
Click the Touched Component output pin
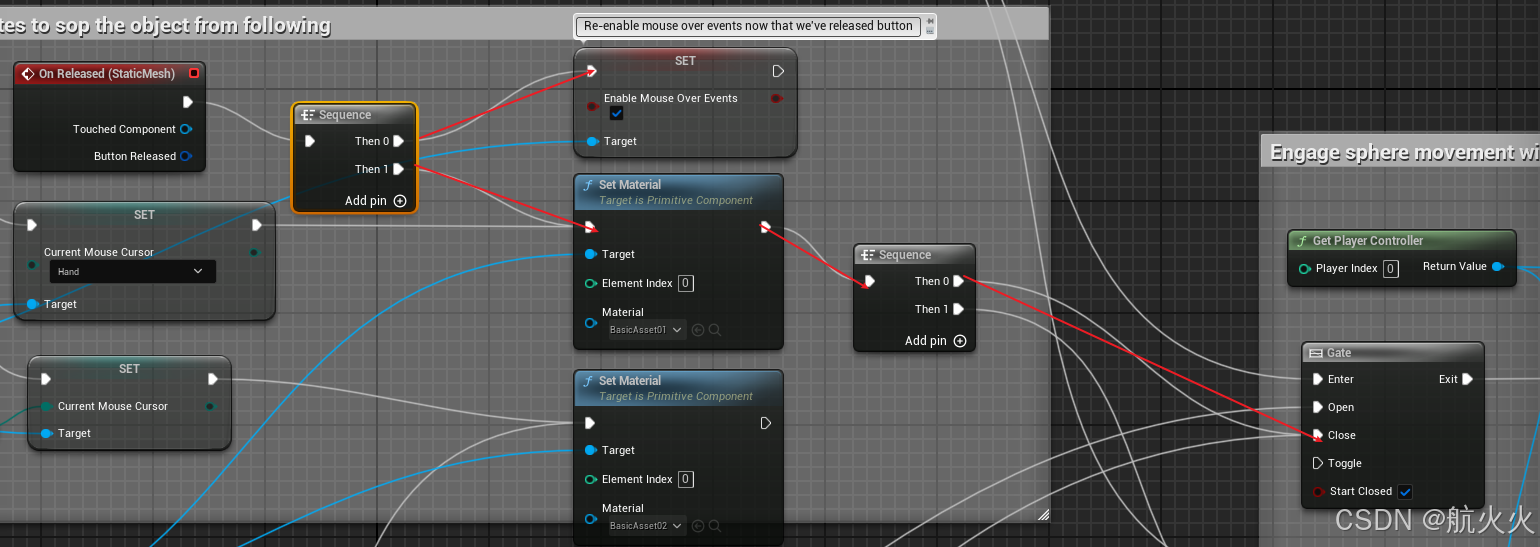pyautogui.click(x=186, y=129)
